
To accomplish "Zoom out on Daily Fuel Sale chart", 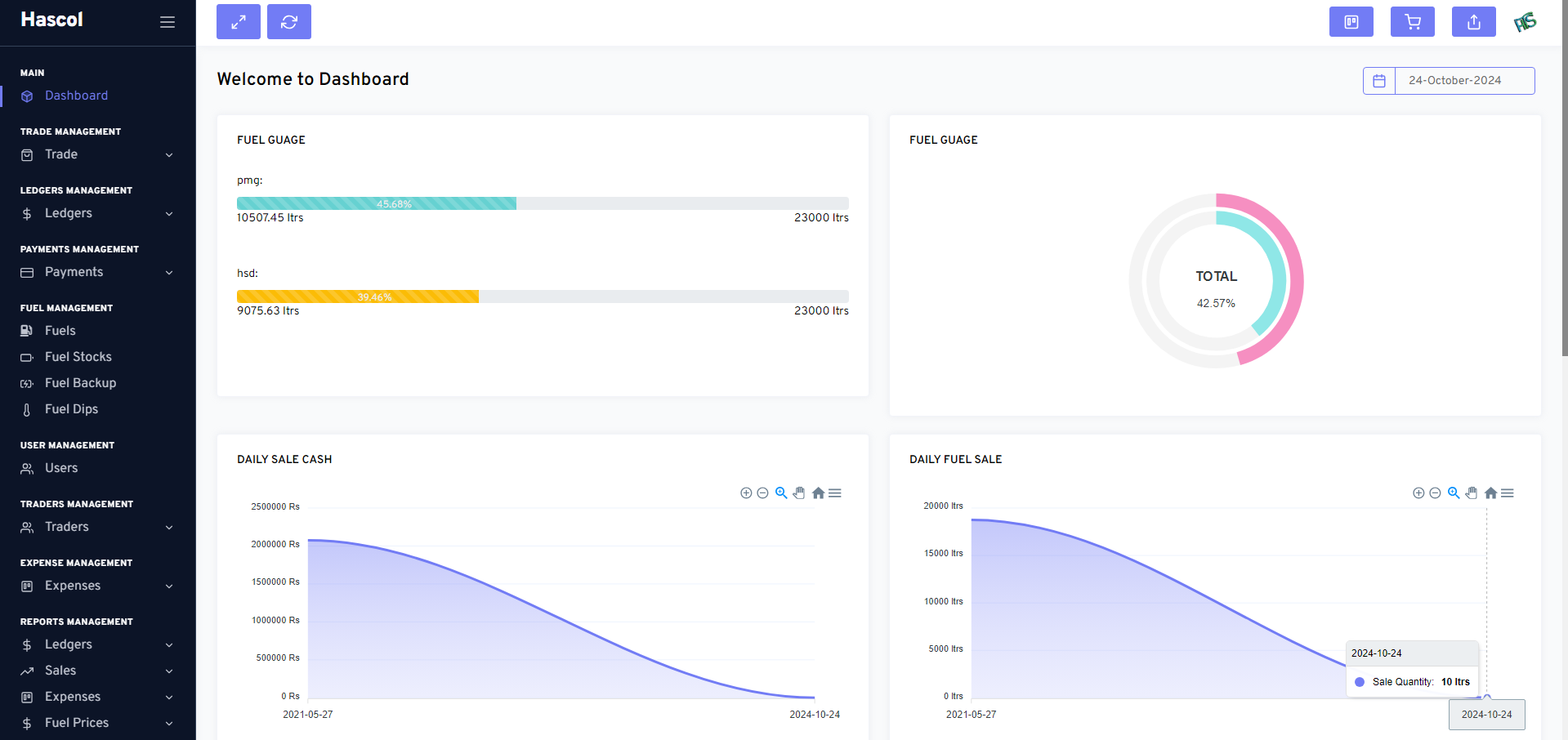I will pyautogui.click(x=1435, y=493).
